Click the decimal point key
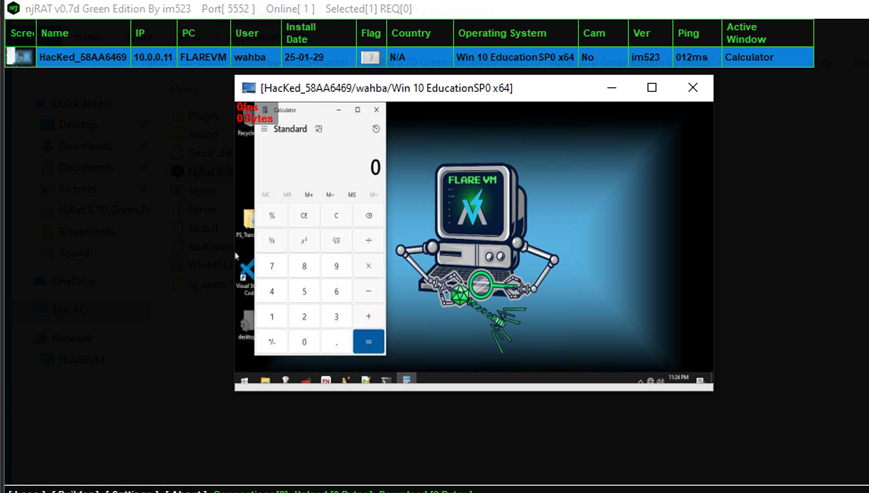This screenshot has height=493, width=869. 336,342
